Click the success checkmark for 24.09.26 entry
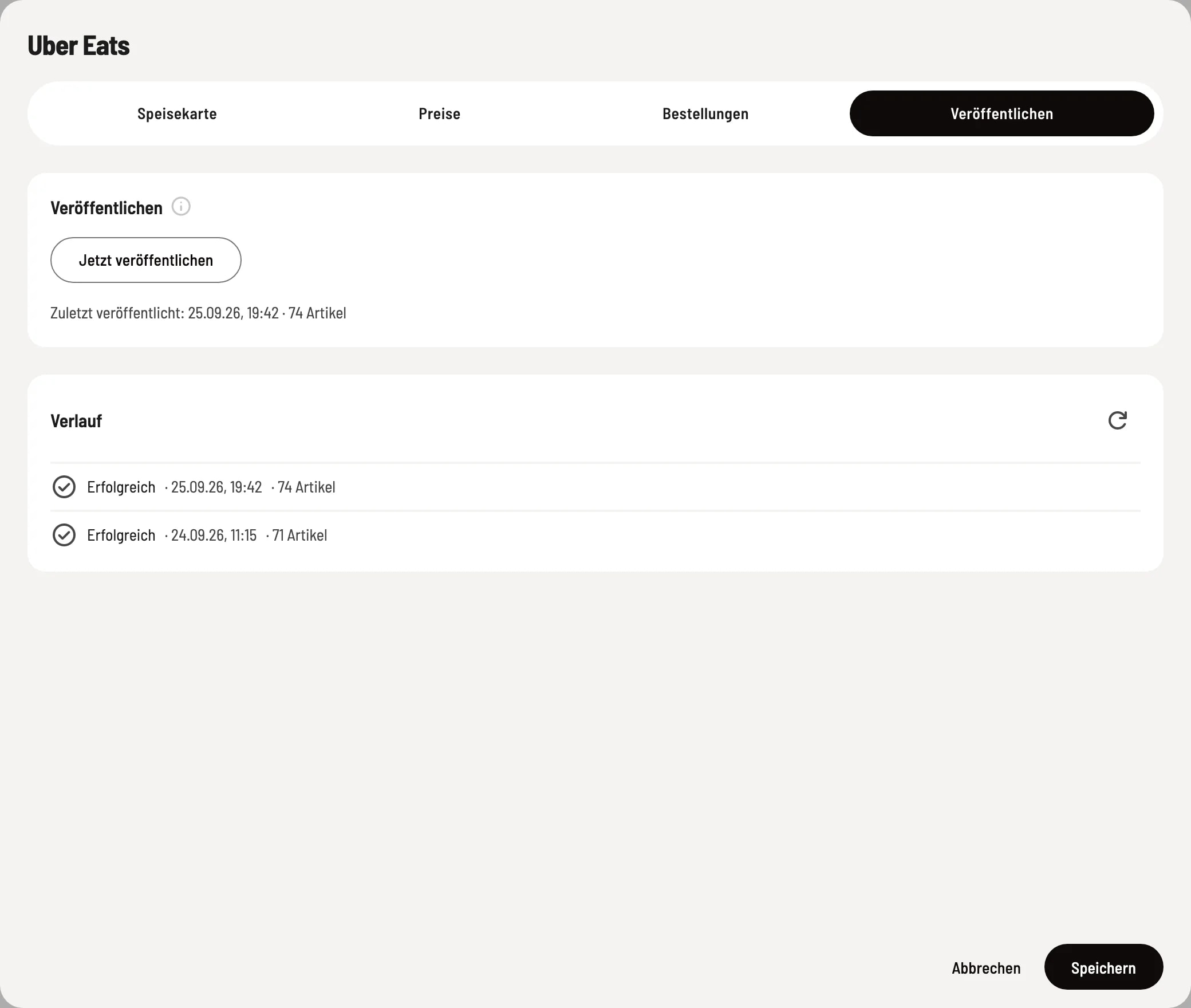The height and width of the screenshot is (1008, 1191). (64, 535)
